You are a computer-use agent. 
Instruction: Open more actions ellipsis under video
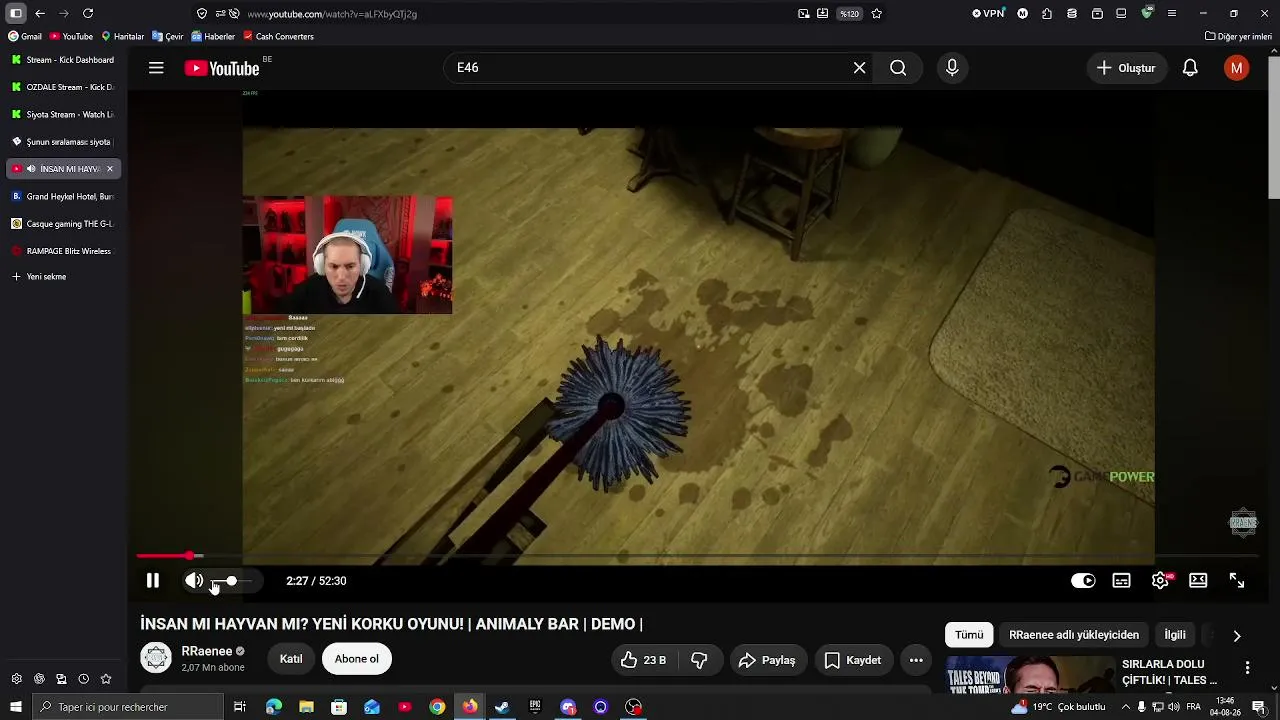coord(916,660)
